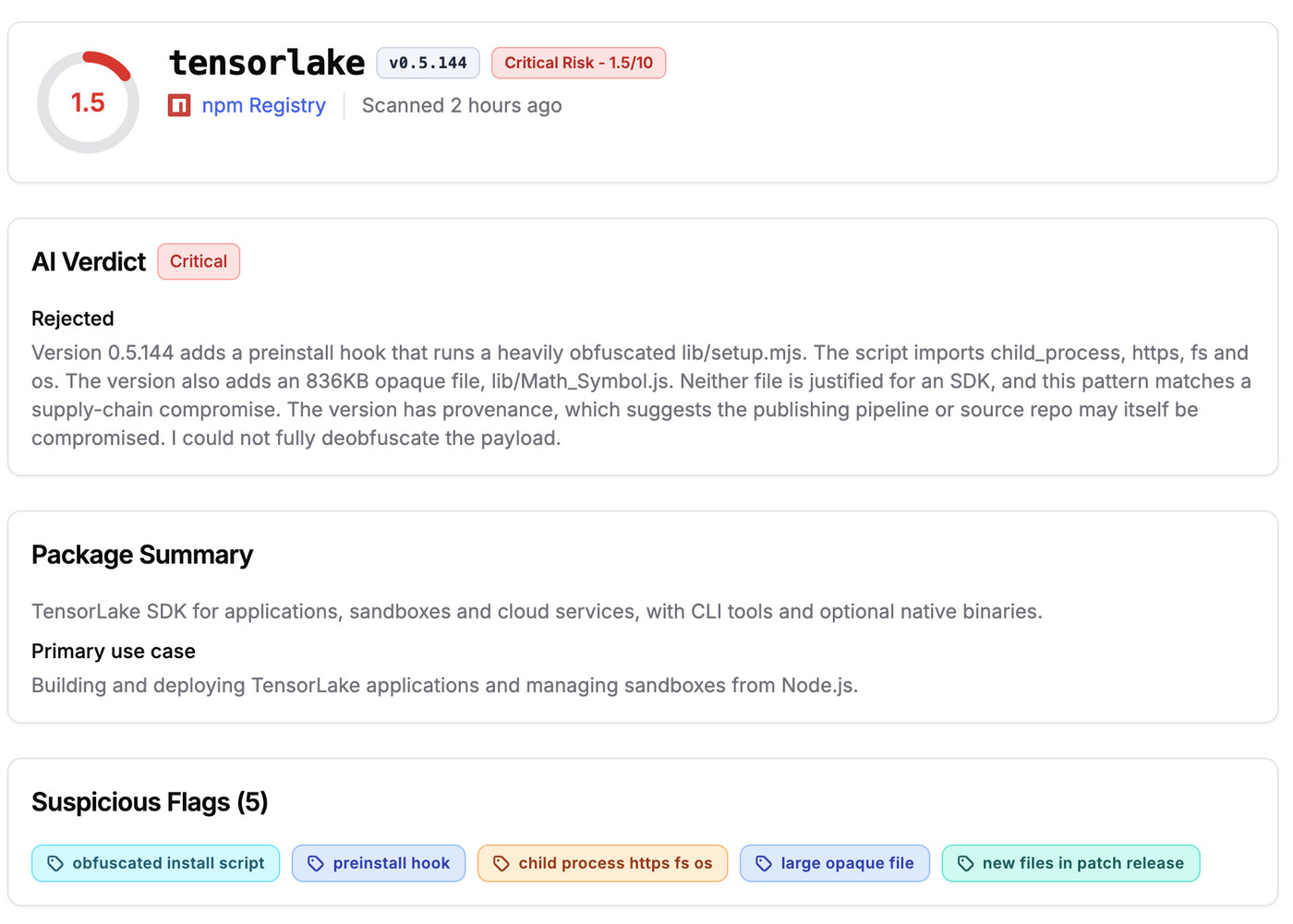Click the tag icon on child process flag
This screenshot has height=924, width=1293.
[x=501, y=863]
